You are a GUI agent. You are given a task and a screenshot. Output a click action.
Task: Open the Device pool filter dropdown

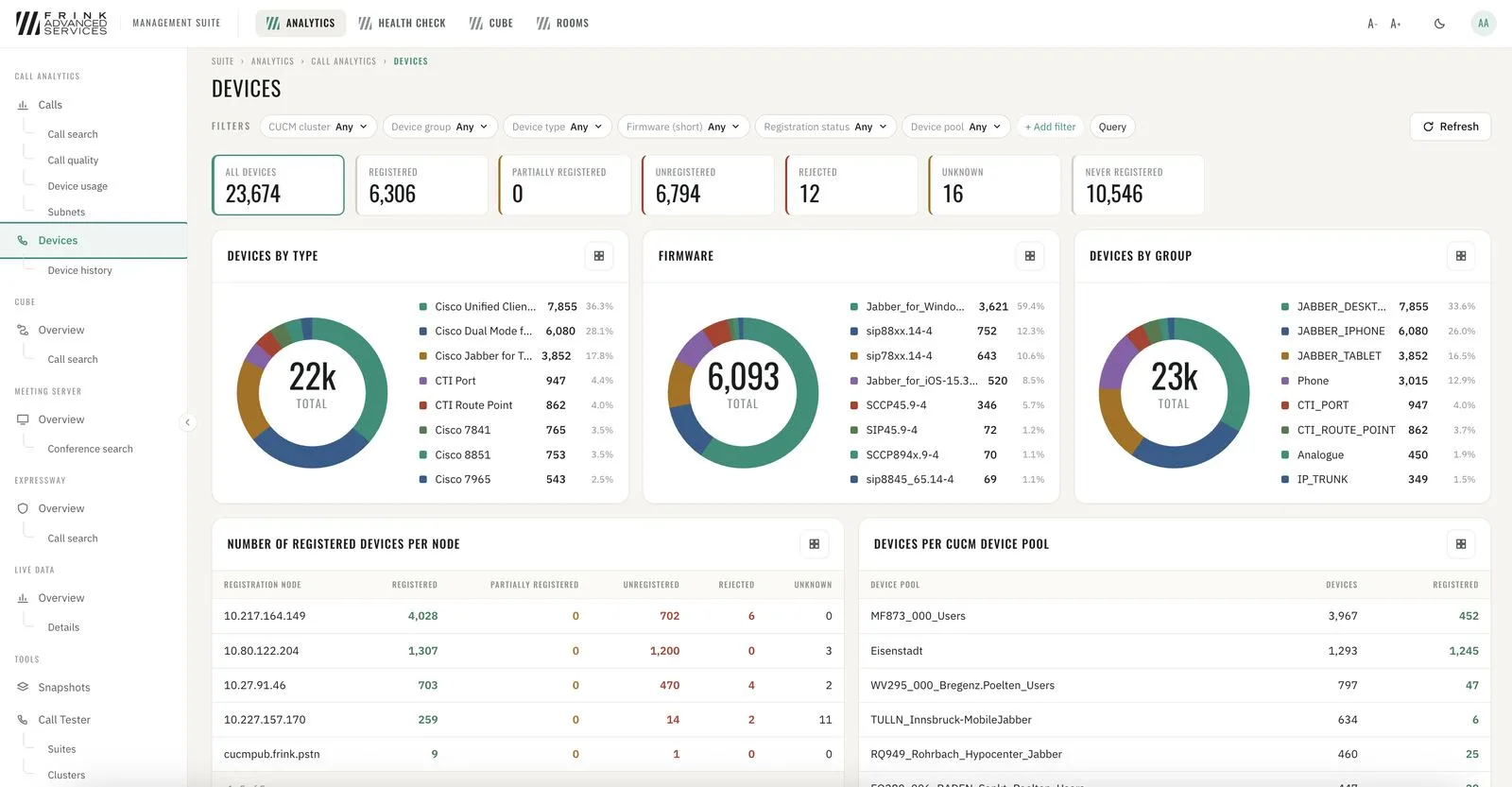[955, 127]
